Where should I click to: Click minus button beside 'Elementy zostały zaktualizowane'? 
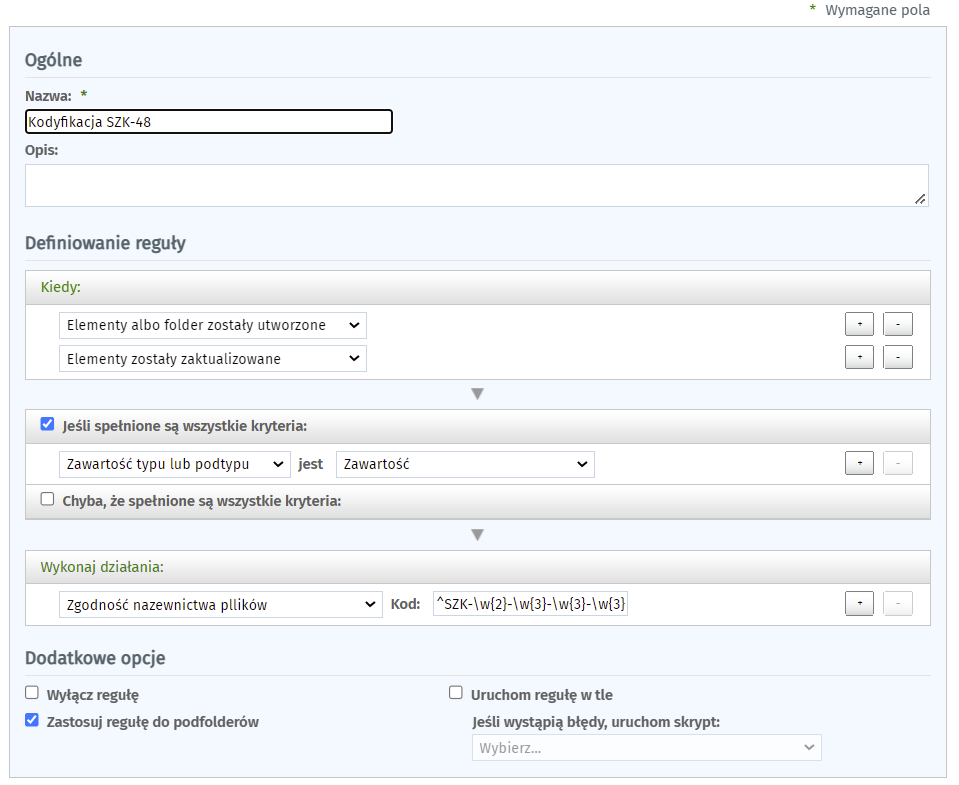coord(898,358)
